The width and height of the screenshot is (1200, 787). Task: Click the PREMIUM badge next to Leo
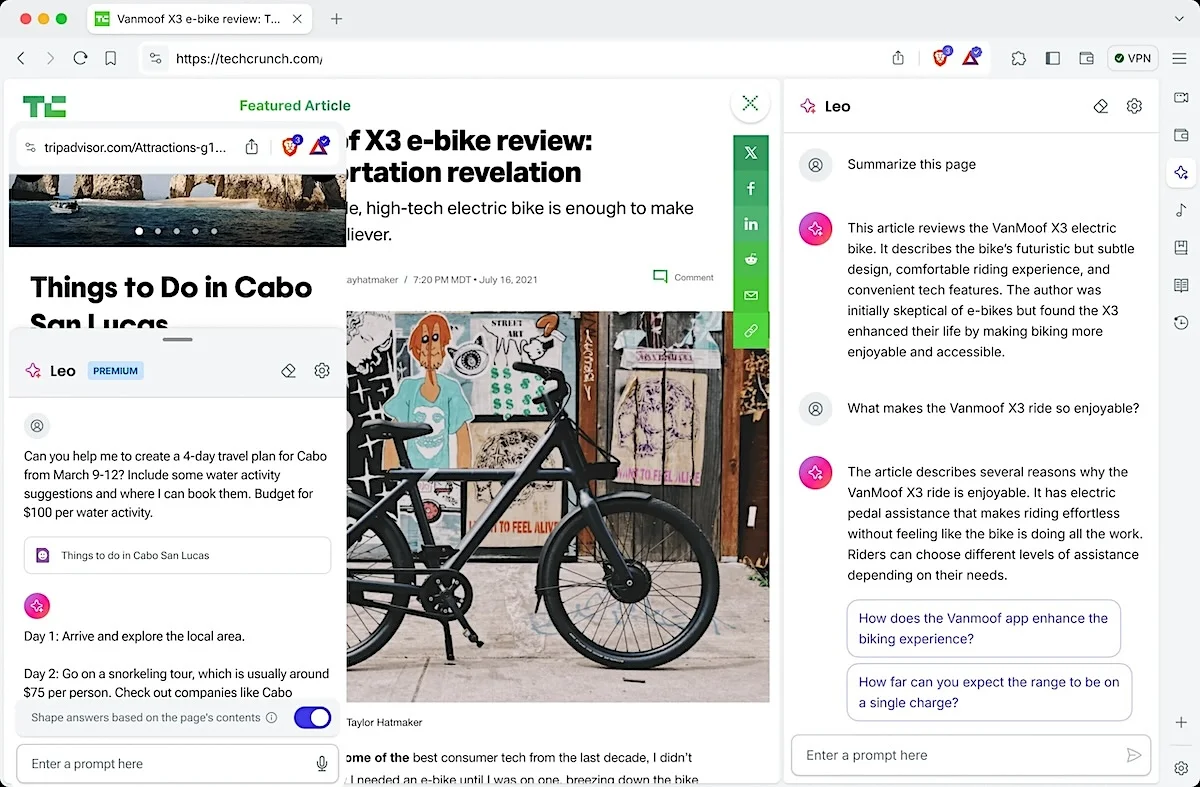click(x=116, y=371)
